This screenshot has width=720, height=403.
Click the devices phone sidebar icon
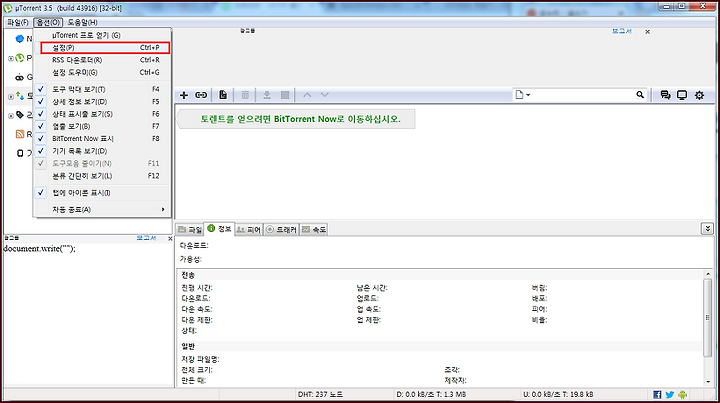20,153
